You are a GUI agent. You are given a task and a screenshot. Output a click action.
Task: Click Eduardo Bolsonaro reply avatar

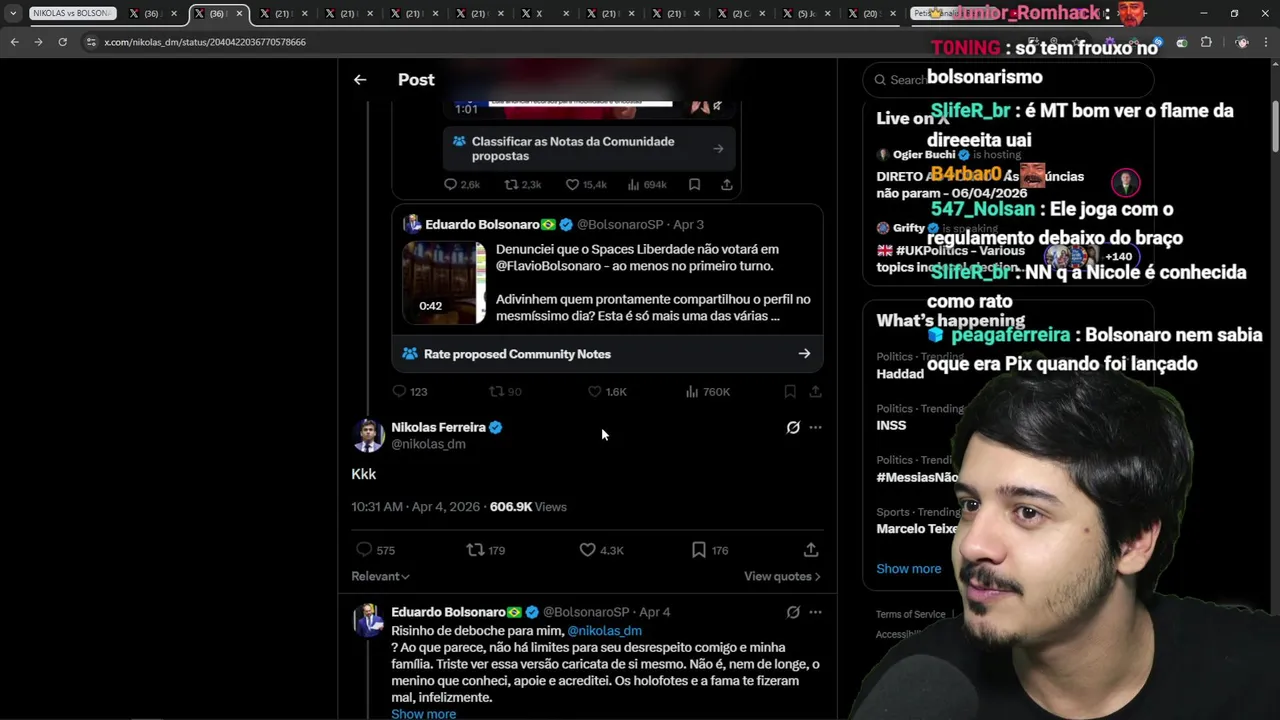368,620
